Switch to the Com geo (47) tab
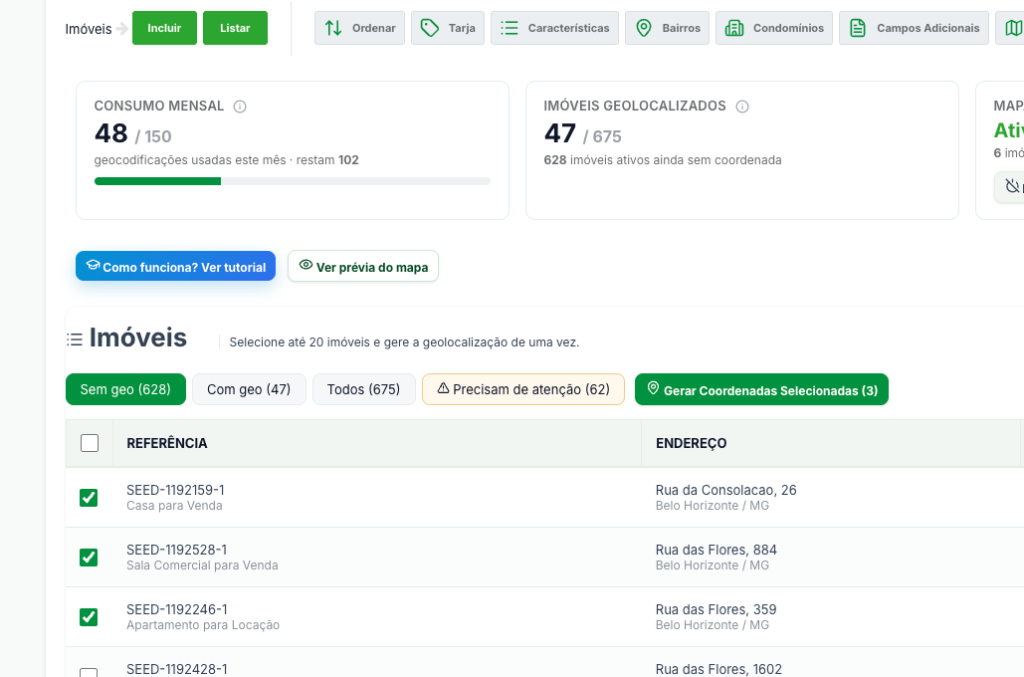 [249, 389]
